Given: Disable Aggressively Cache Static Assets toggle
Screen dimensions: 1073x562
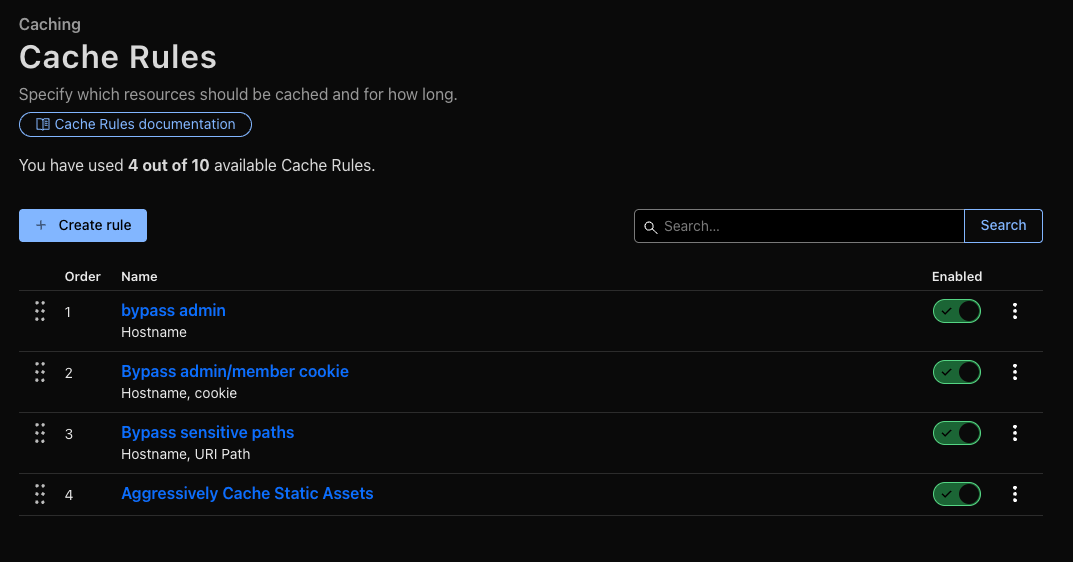Looking at the screenshot, I should click(957, 494).
